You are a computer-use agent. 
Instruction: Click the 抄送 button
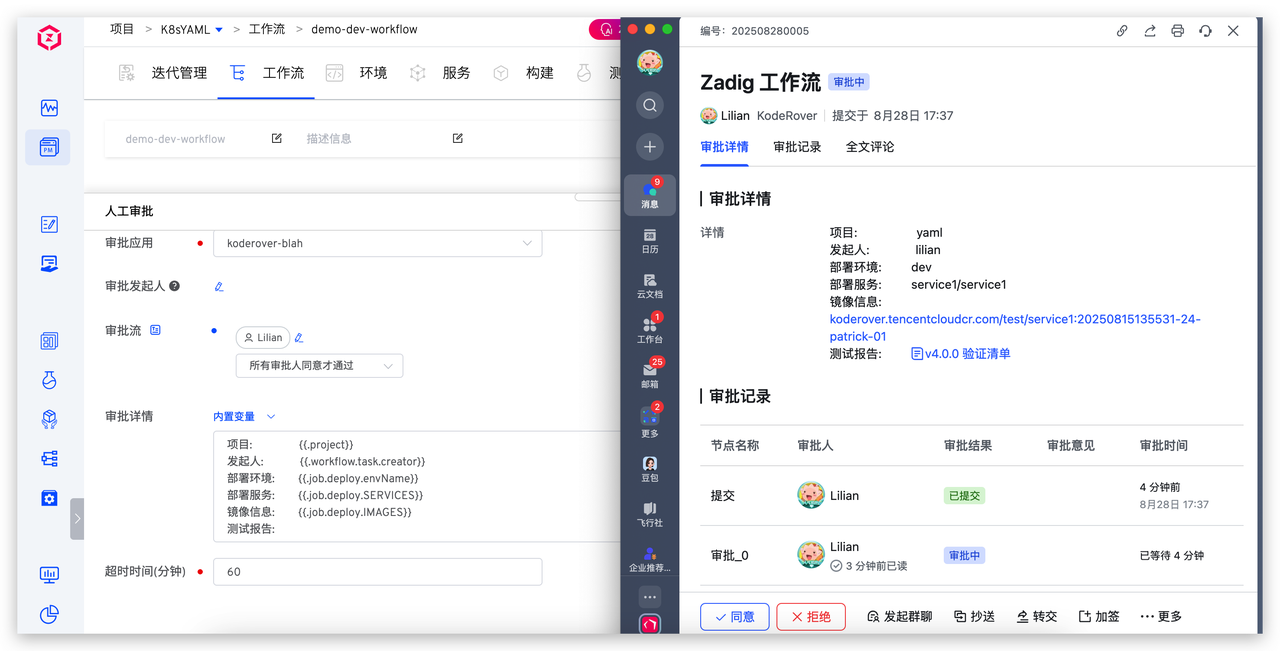[975, 617]
